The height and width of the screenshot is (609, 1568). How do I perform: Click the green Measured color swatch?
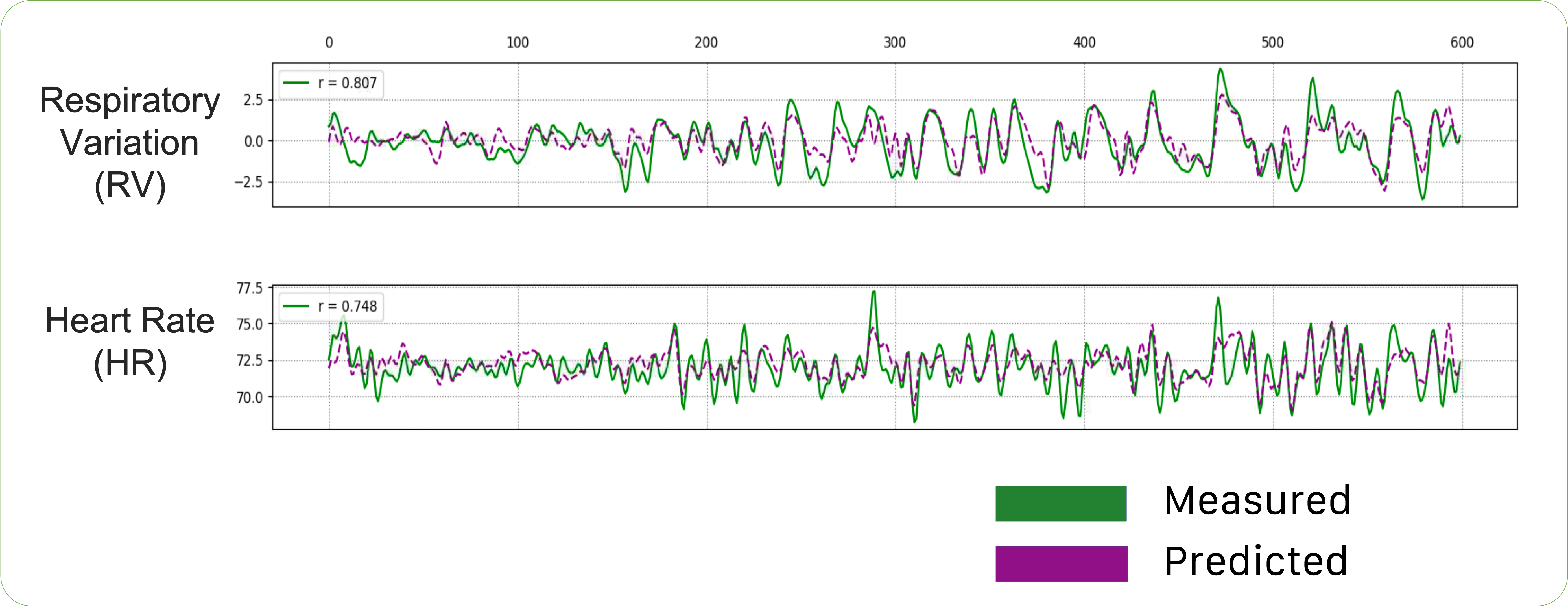1060,503
